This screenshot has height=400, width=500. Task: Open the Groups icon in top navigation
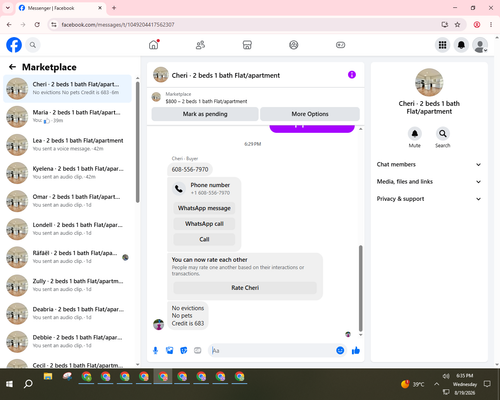(x=294, y=45)
